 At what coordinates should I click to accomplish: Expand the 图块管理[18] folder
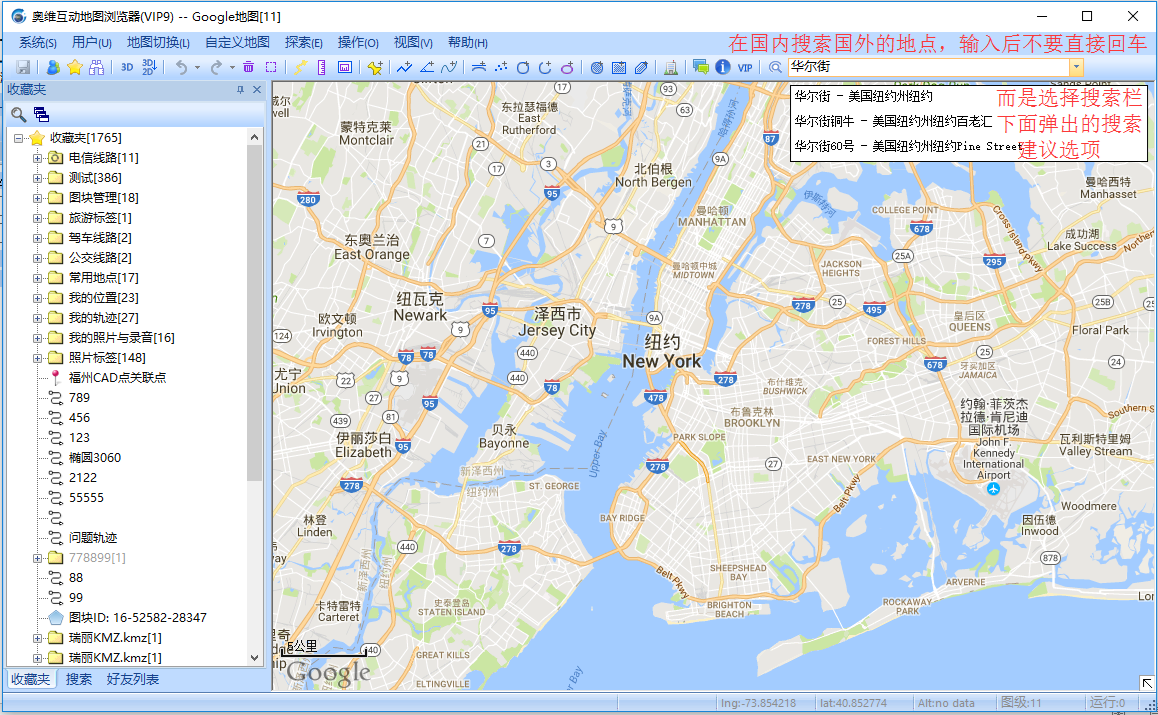click(x=37, y=198)
